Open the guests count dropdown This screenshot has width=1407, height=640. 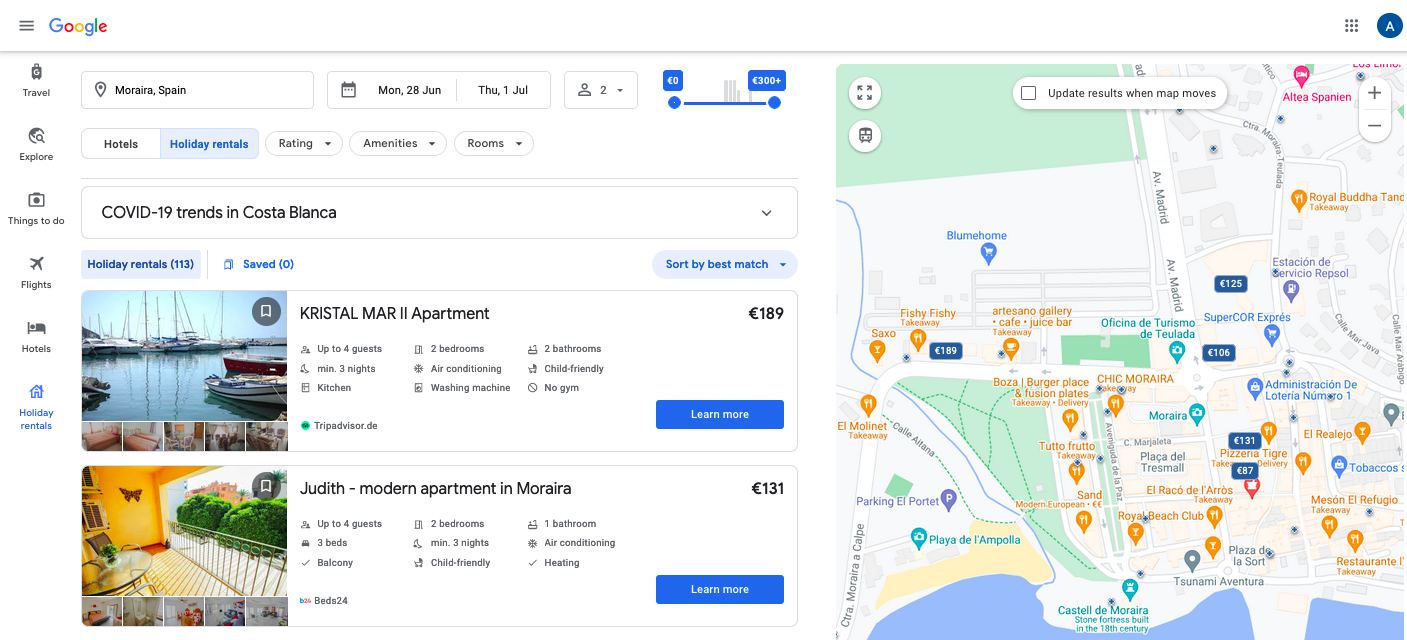pyautogui.click(x=601, y=90)
